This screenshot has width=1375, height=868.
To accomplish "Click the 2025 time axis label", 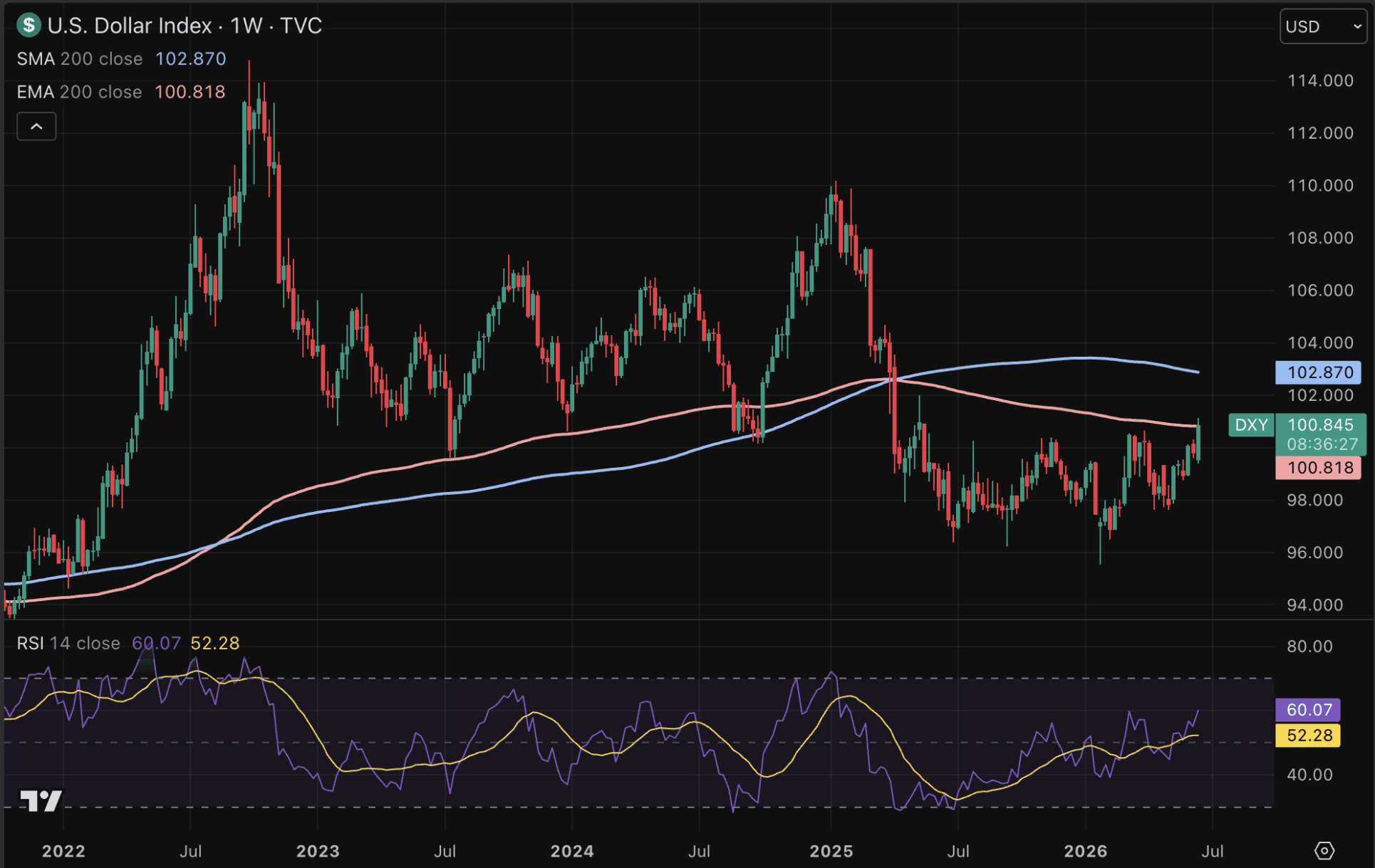I will tap(831, 851).
